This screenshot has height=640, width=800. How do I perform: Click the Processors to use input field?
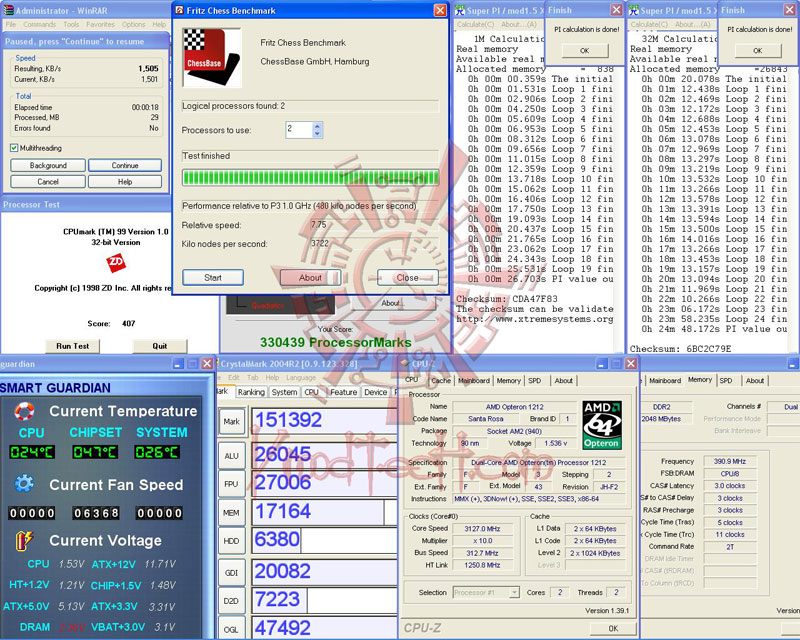(299, 130)
